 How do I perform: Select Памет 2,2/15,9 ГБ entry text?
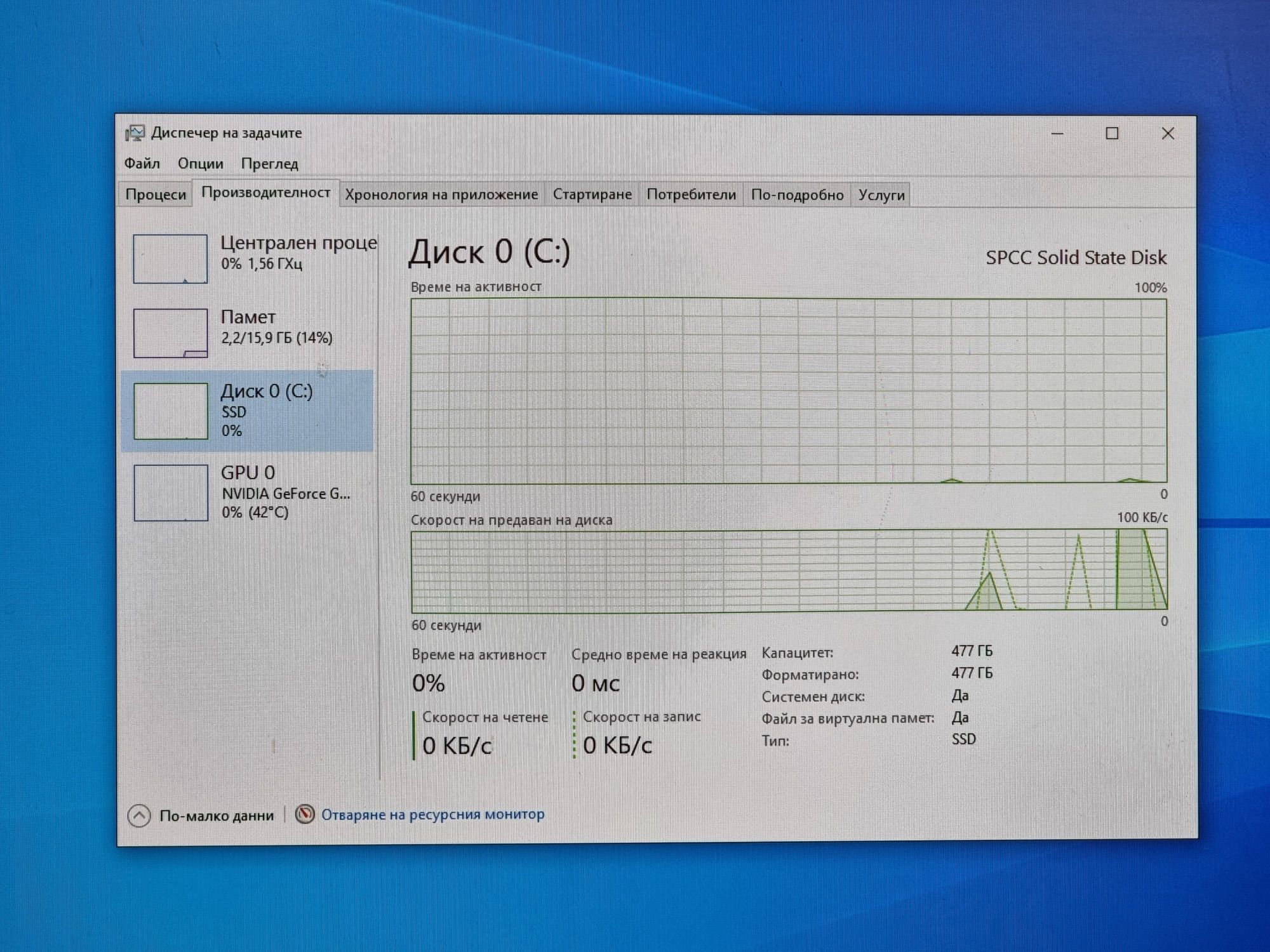[x=277, y=327]
